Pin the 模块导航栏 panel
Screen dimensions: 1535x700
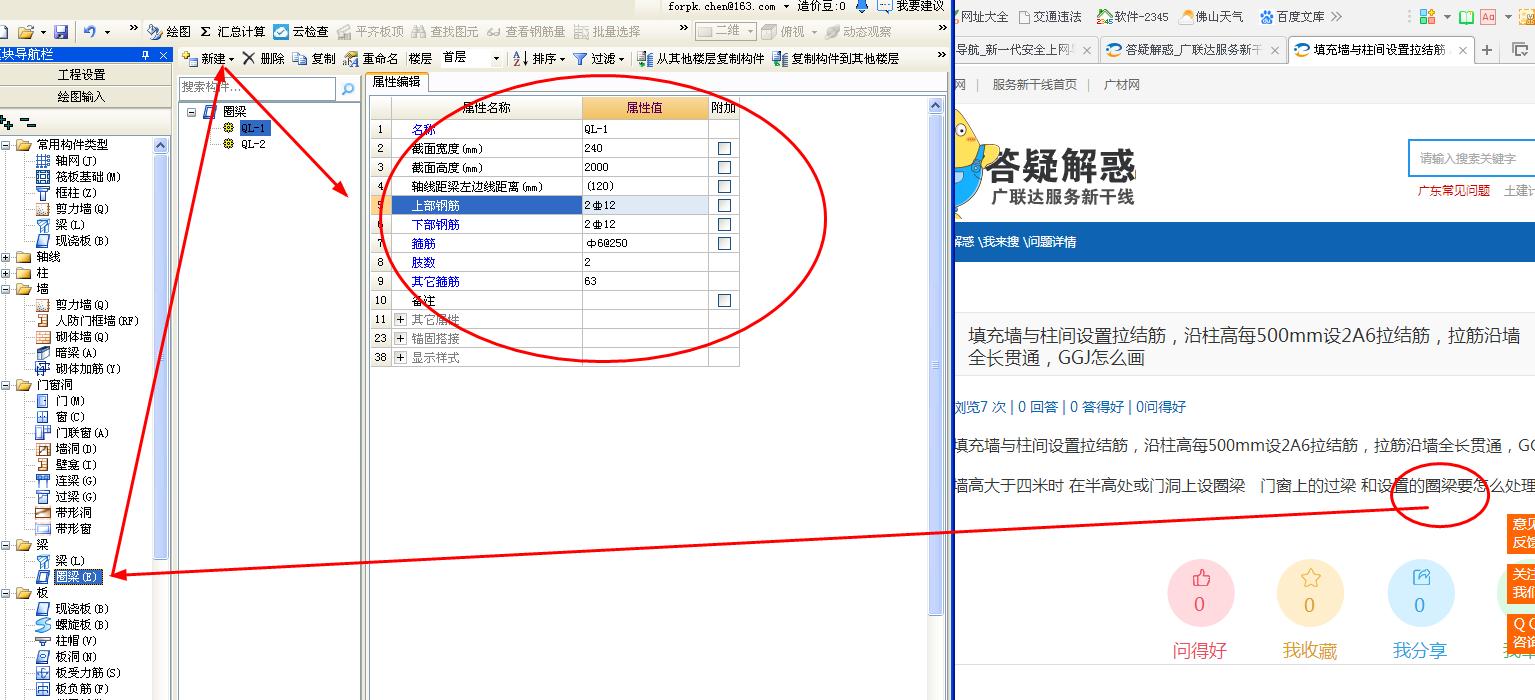(x=146, y=54)
